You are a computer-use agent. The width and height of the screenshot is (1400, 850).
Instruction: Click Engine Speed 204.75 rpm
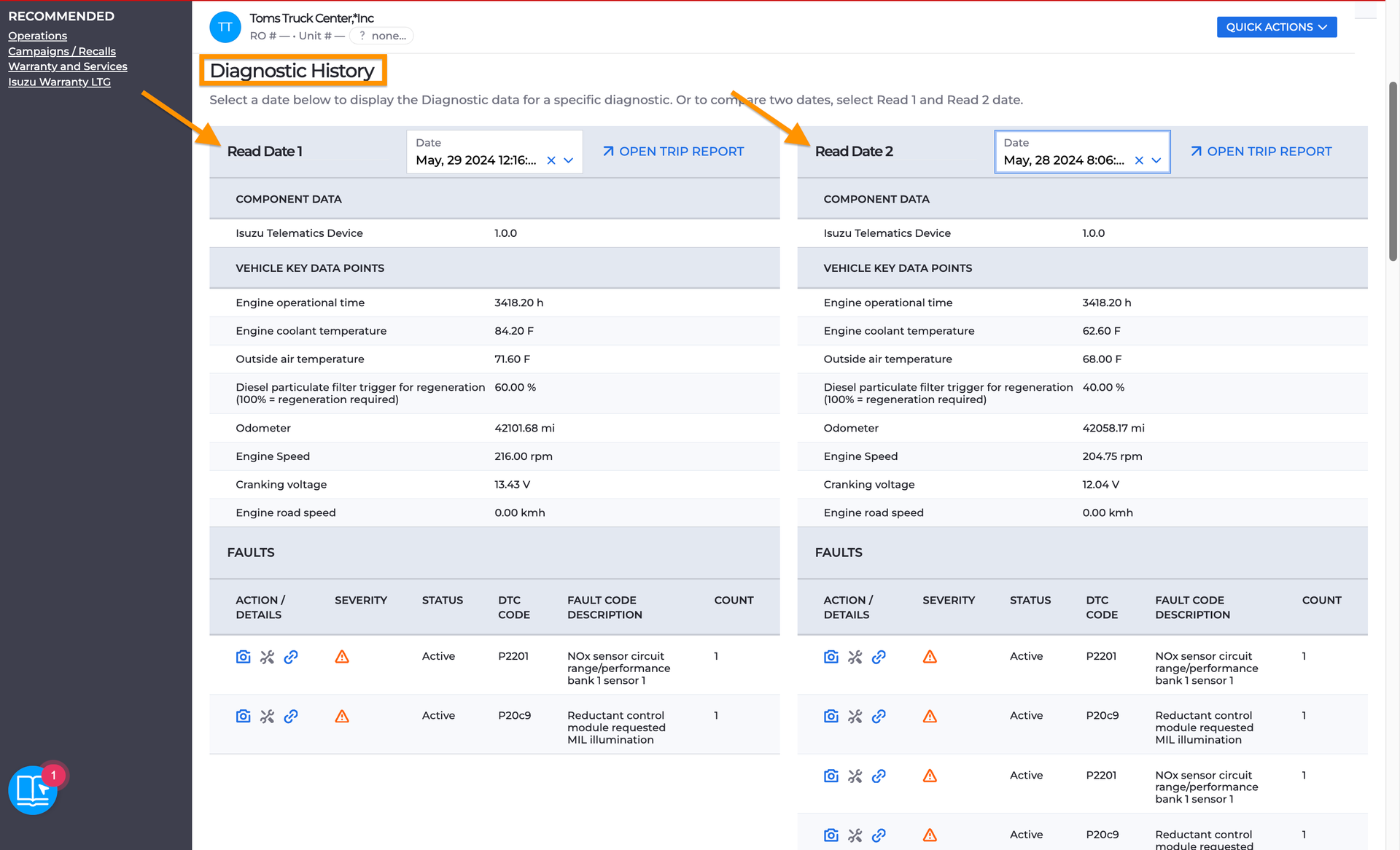[x=1113, y=456]
